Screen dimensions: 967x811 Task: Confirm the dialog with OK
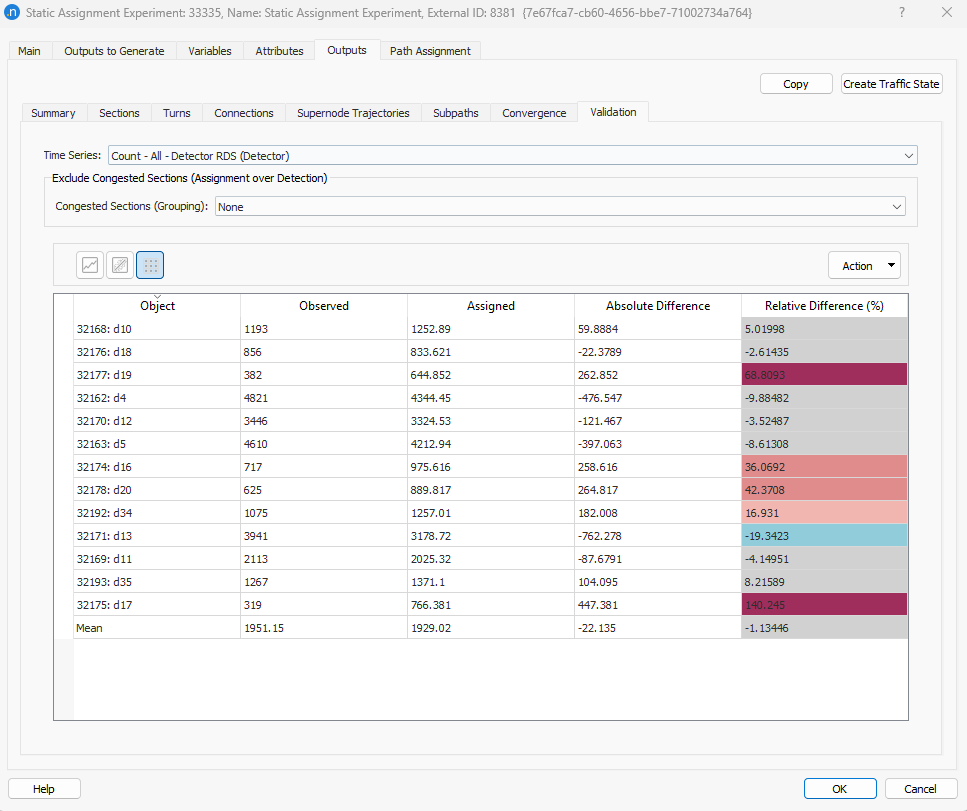click(x=840, y=788)
